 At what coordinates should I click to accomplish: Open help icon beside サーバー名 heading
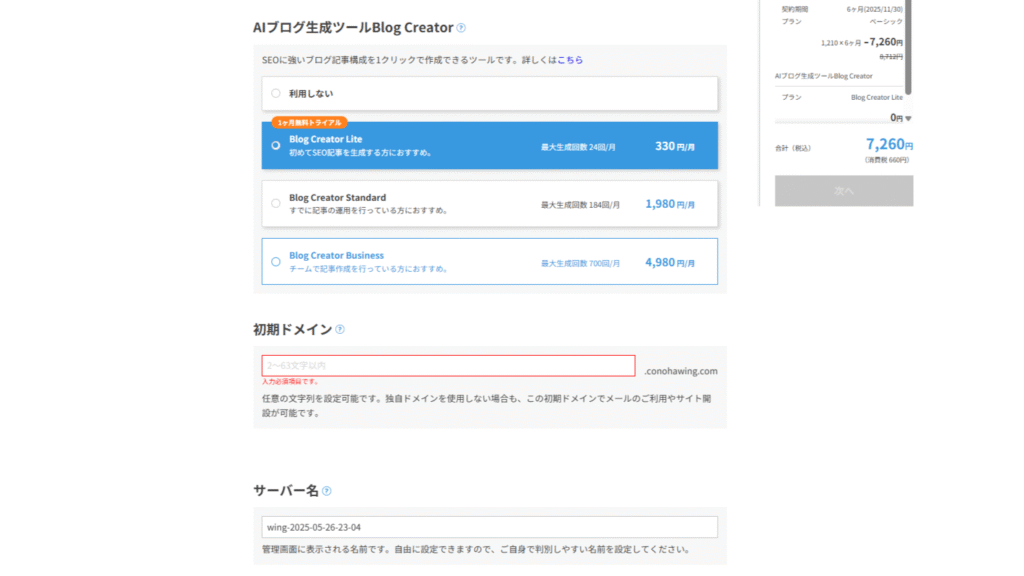pos(327,490)
